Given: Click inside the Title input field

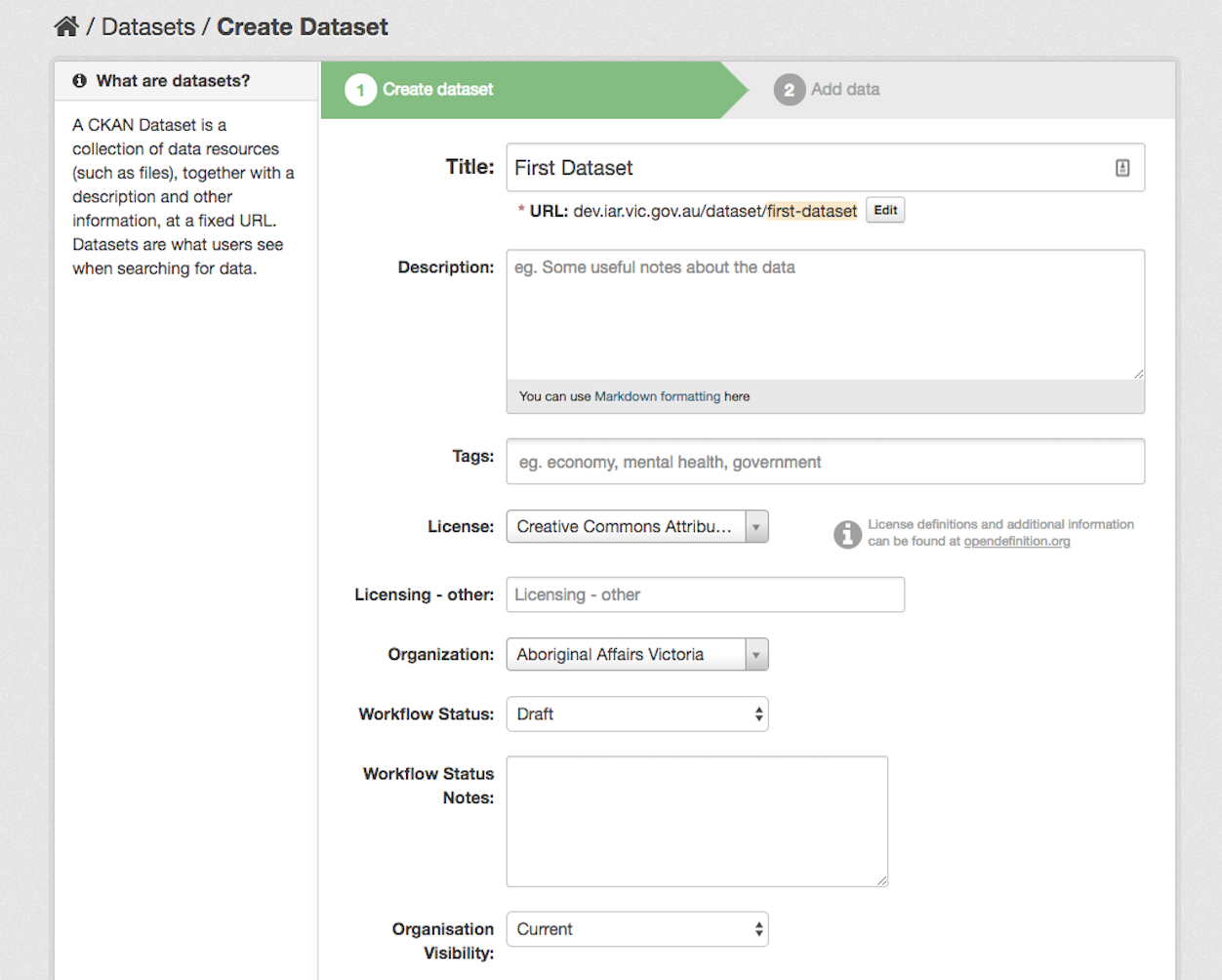Looking at the screenshot, I should 781,167.
